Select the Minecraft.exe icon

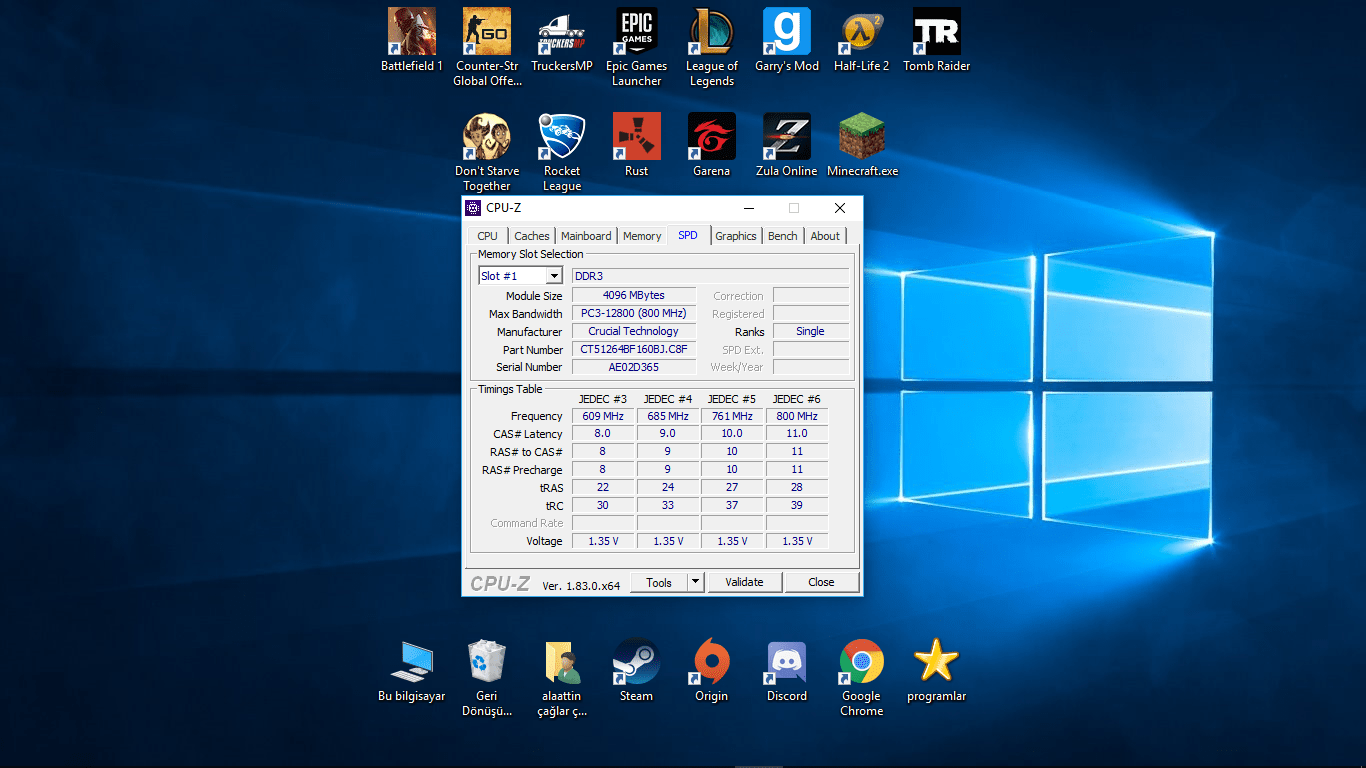tap(862, 137)
